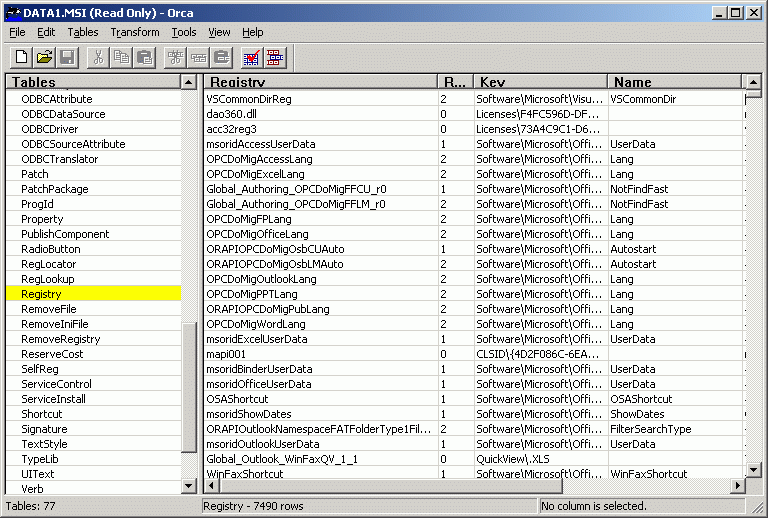The width and height of the screenshot is (768, 518).
Task: Open the Transform menu
Action: pyautogui.click(x=135, y=32)
